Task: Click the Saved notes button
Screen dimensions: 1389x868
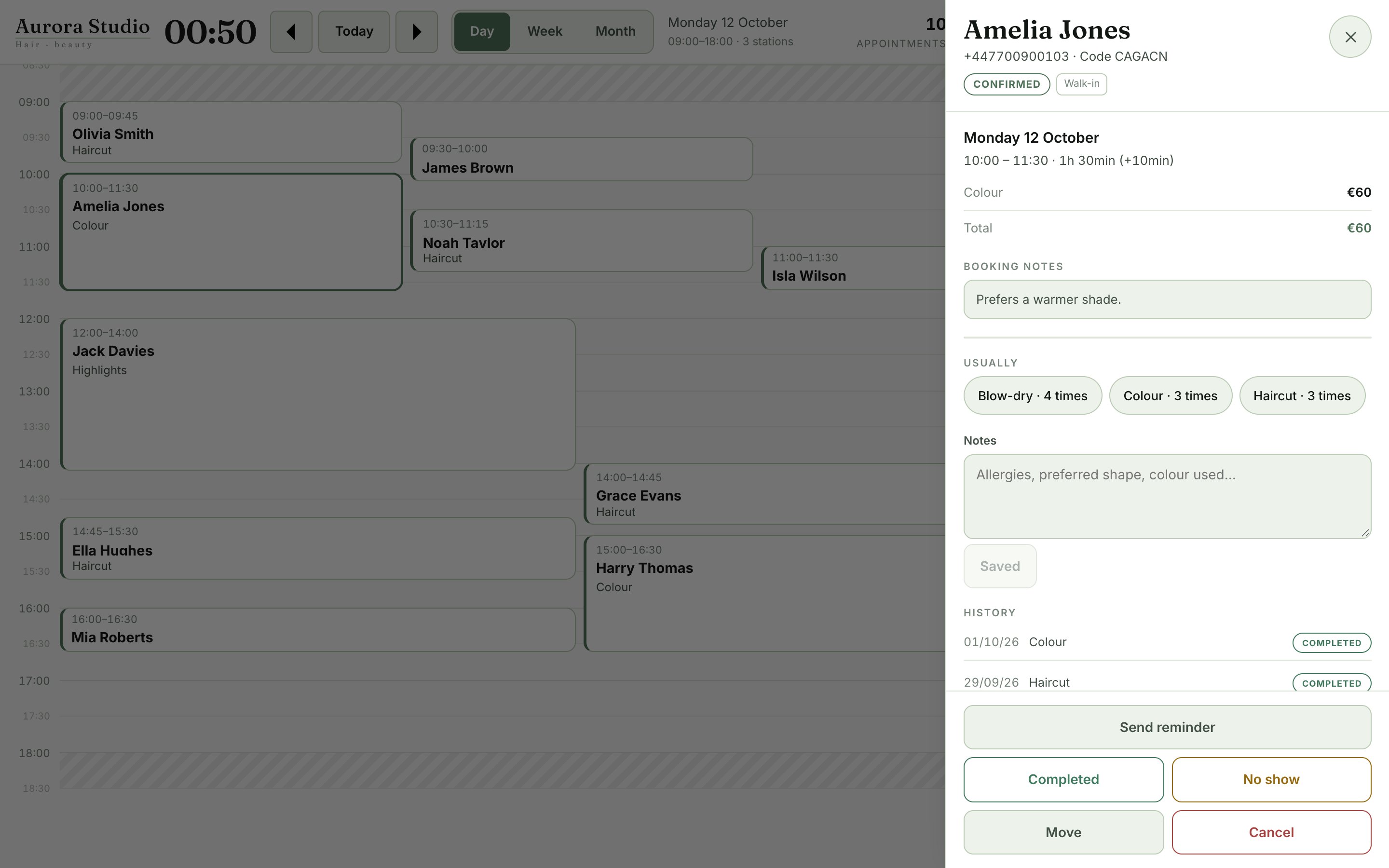Action: point(1000,566)
